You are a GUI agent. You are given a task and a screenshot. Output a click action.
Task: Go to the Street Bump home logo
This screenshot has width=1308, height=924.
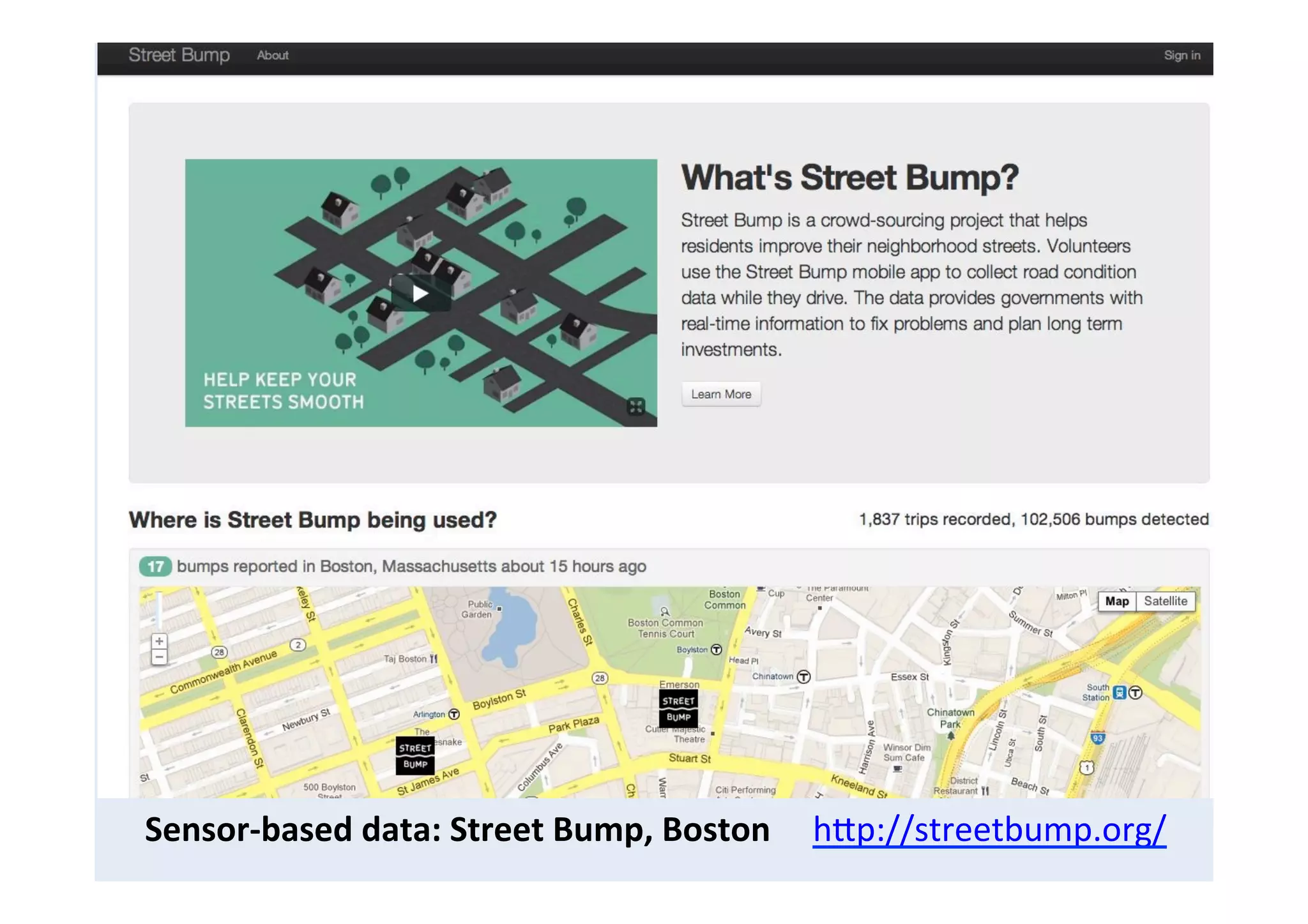[x=179, y=56]
